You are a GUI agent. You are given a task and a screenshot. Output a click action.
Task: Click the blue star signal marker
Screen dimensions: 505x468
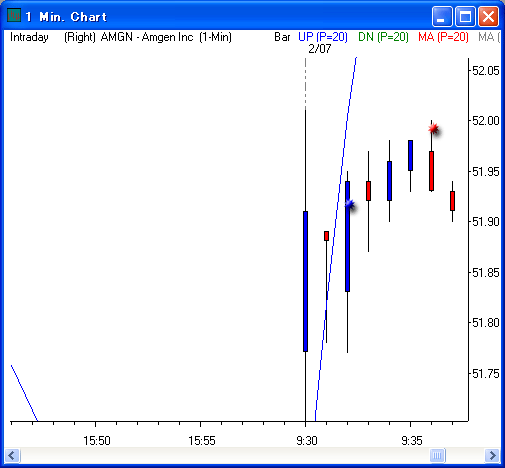click(x=350, y=204)
